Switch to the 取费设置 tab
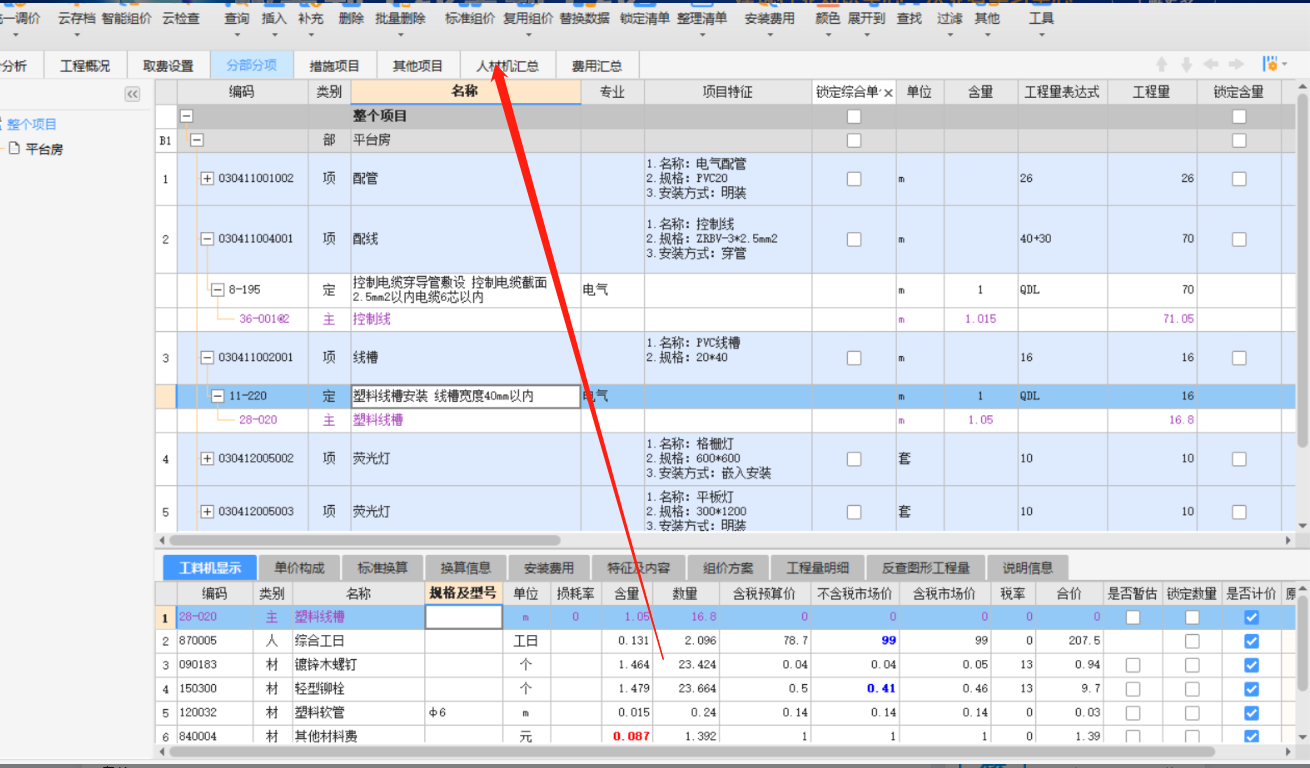The height and width of the screenshot is (768, 1310). tap(168, 66)
